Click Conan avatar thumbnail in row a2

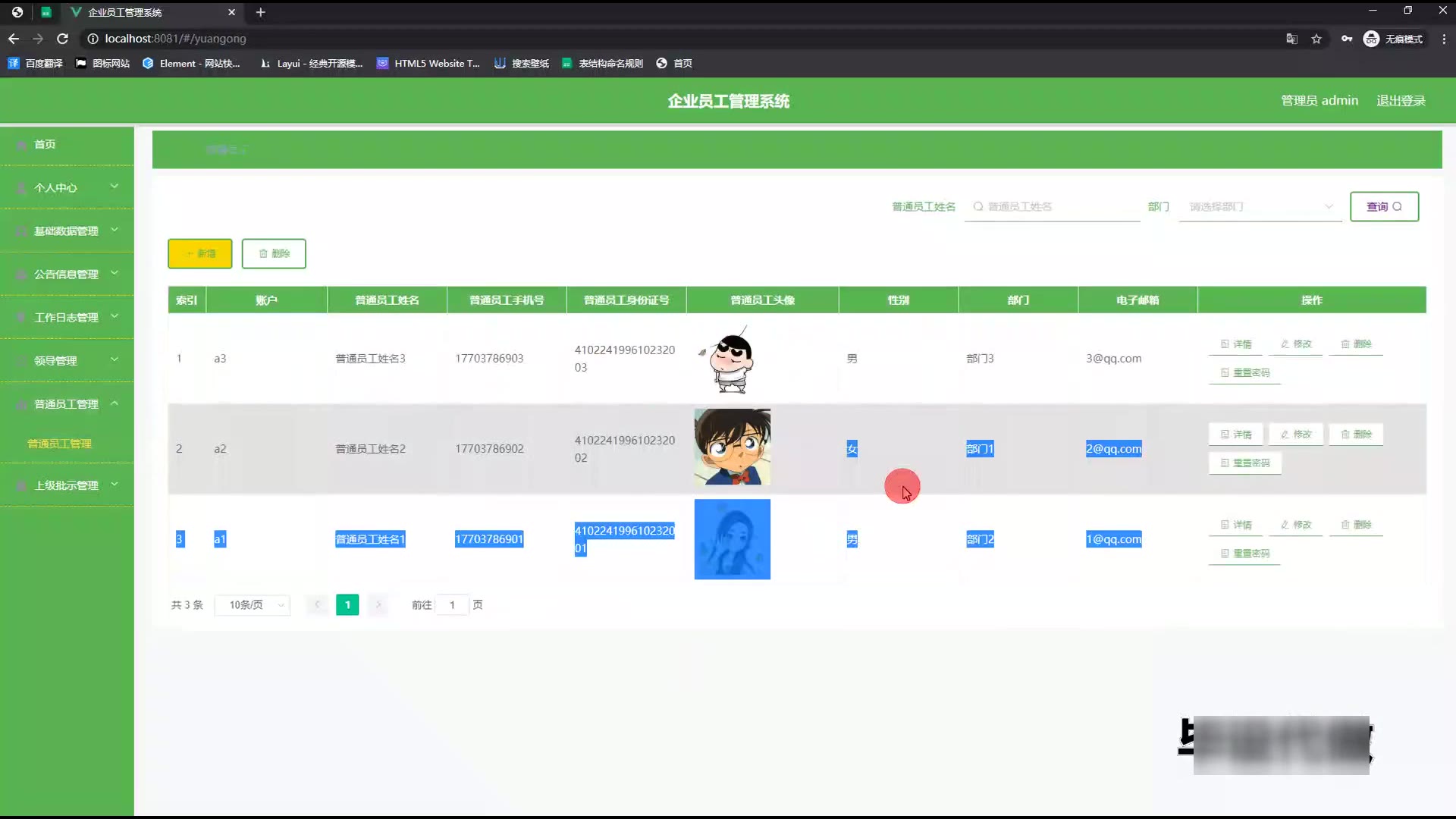[x=732, y=447]
